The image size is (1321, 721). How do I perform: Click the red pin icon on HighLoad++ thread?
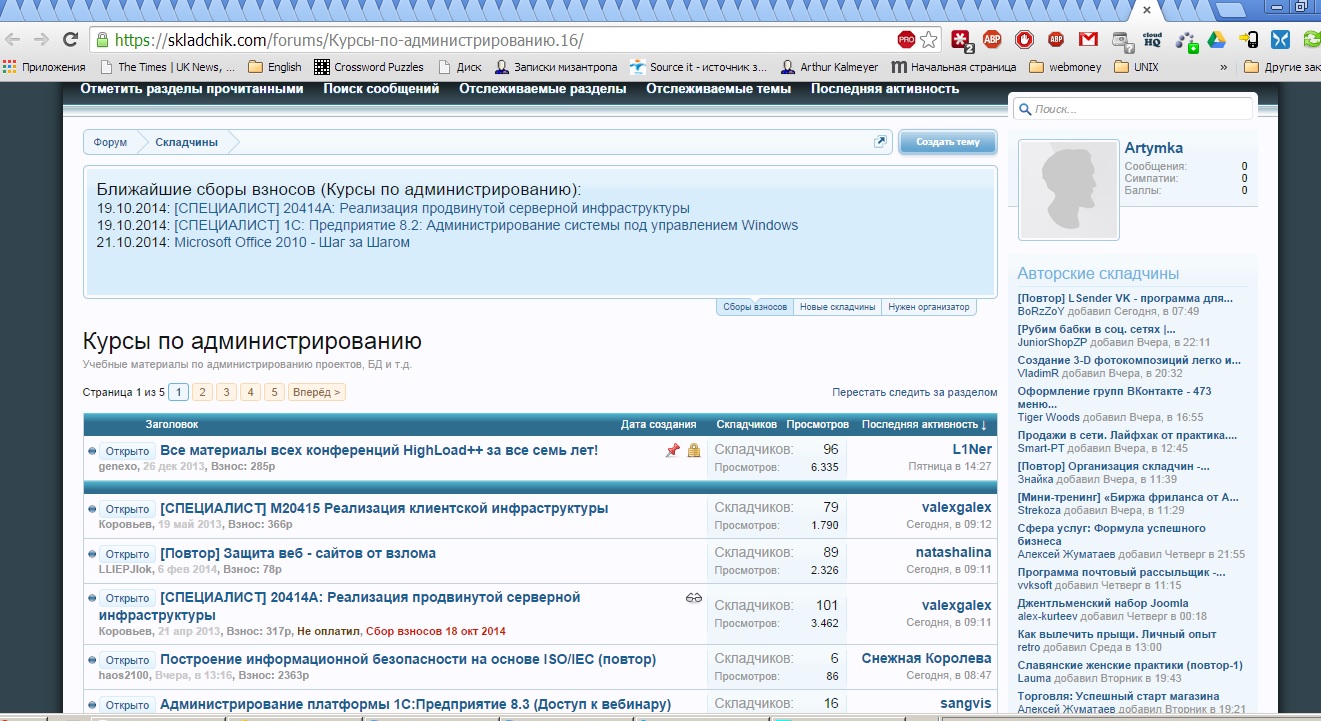coord(672,451)
